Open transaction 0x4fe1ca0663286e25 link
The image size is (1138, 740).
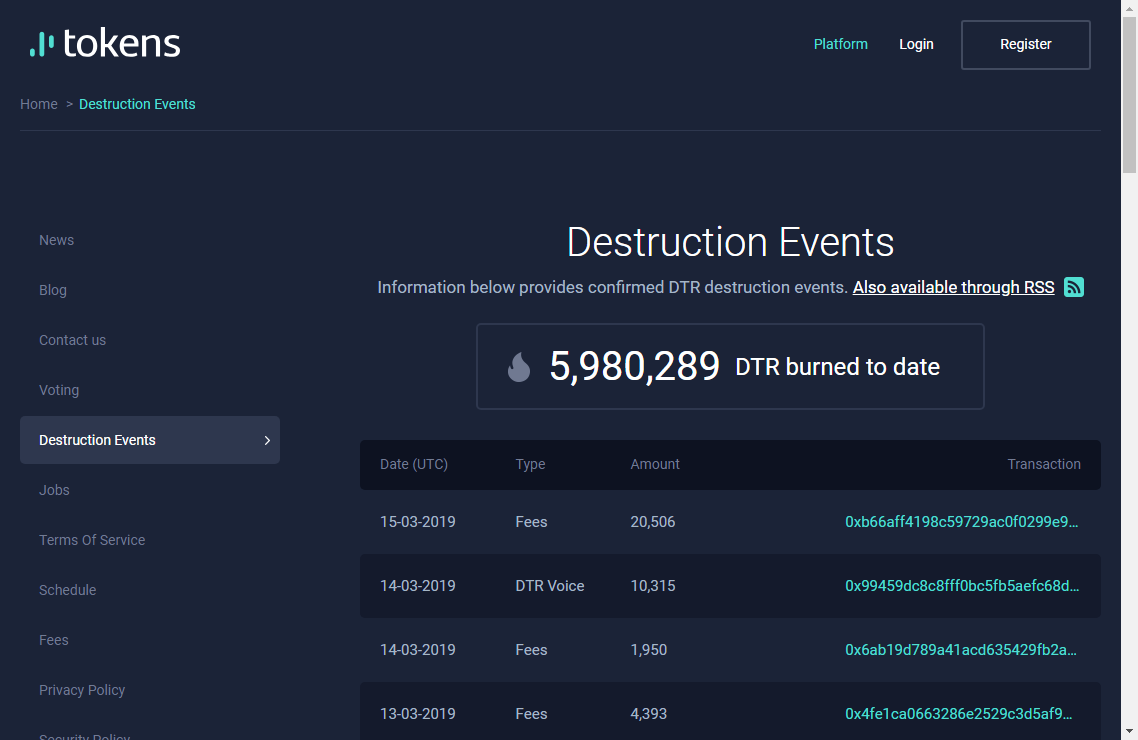coord(959,714)
